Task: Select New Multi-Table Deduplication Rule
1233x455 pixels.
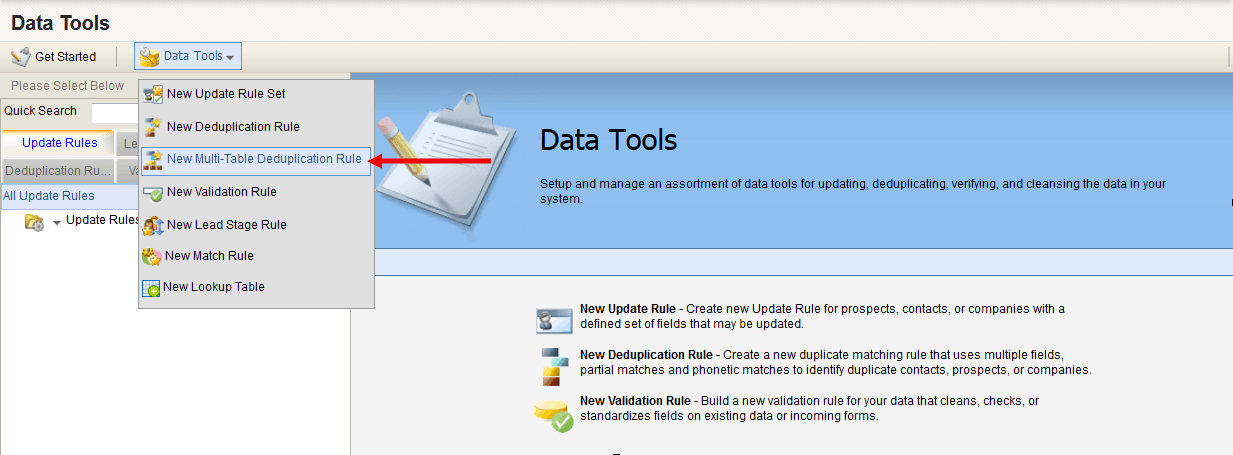Action: 256,159
